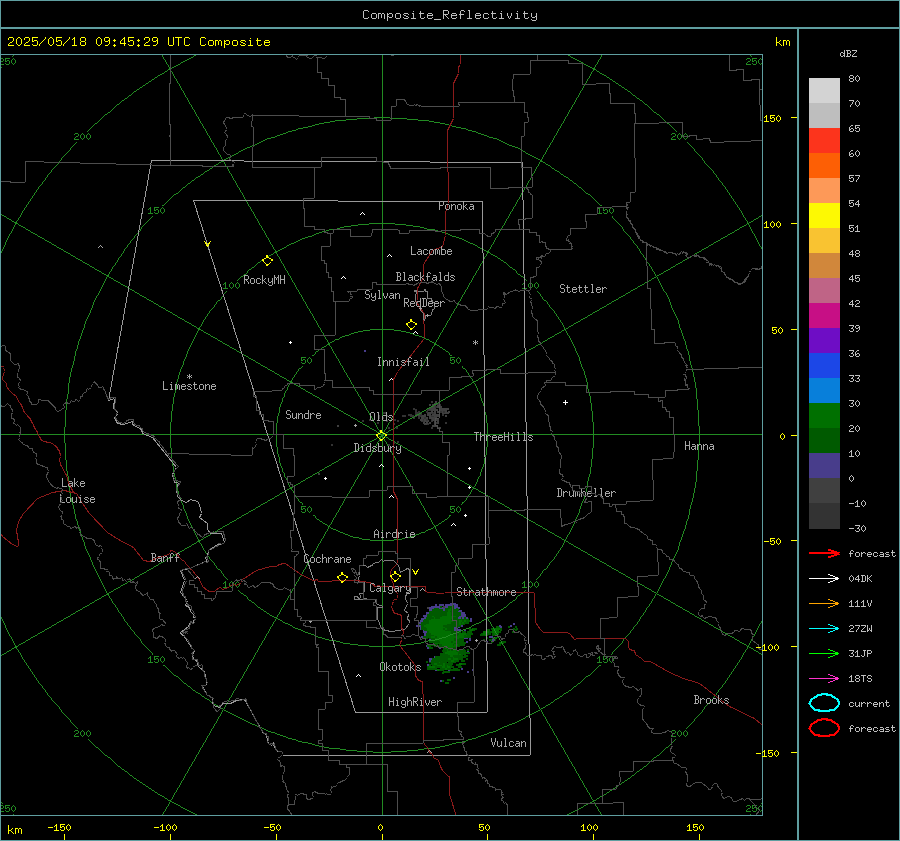Screen dimensions: 900x841
Task: Click the Vulcan label
Action: click(x=508, y=743)
